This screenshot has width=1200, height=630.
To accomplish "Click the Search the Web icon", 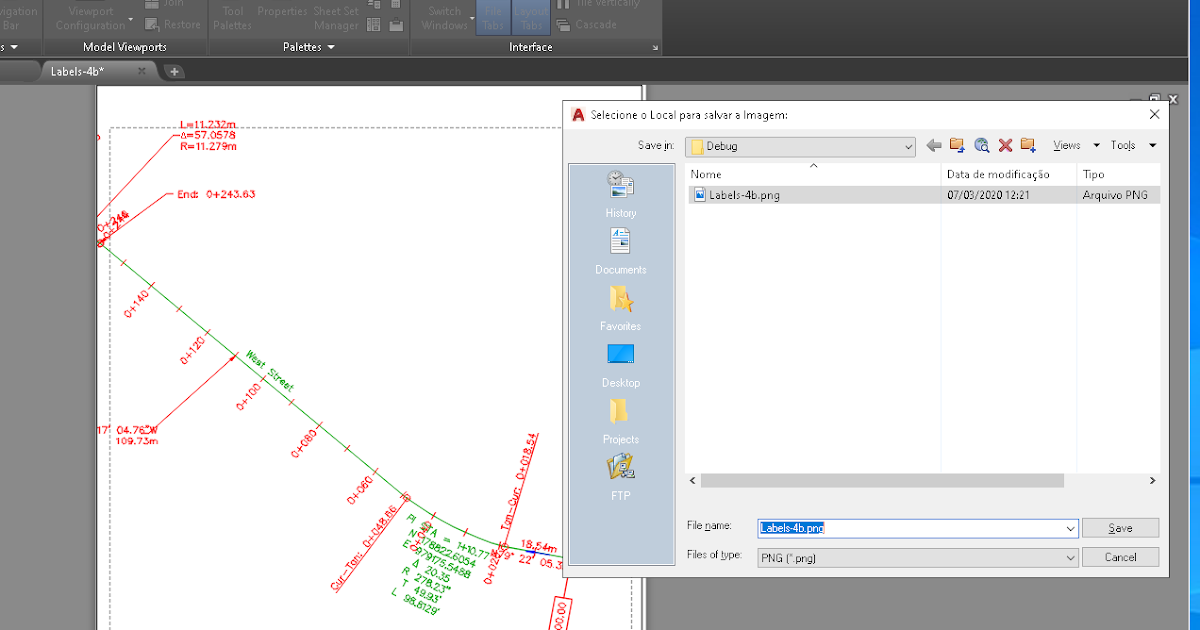I will pos(980,145).
